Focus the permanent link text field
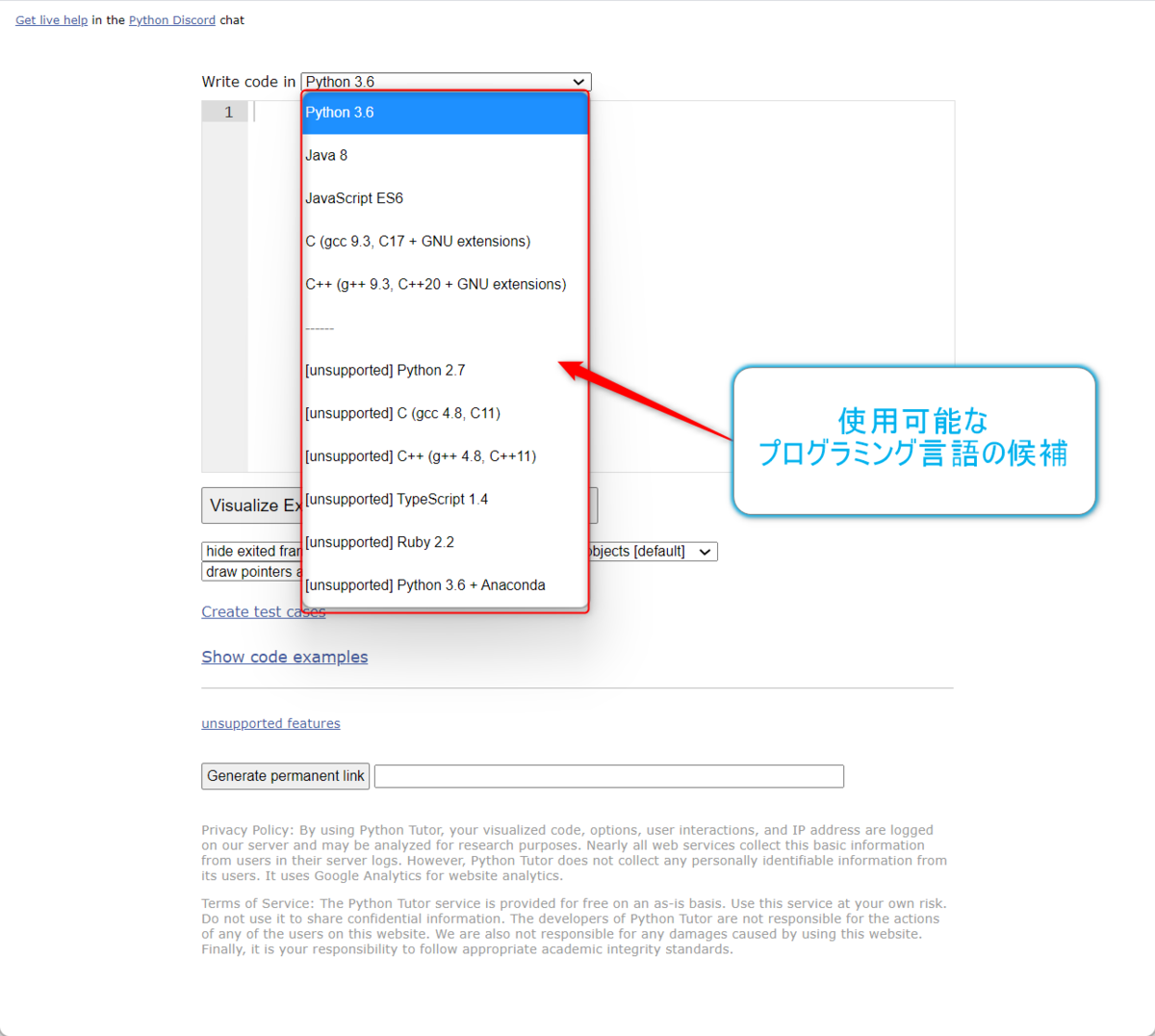Viewport: 1155px width, 1036px height. [x=609, y=776]
